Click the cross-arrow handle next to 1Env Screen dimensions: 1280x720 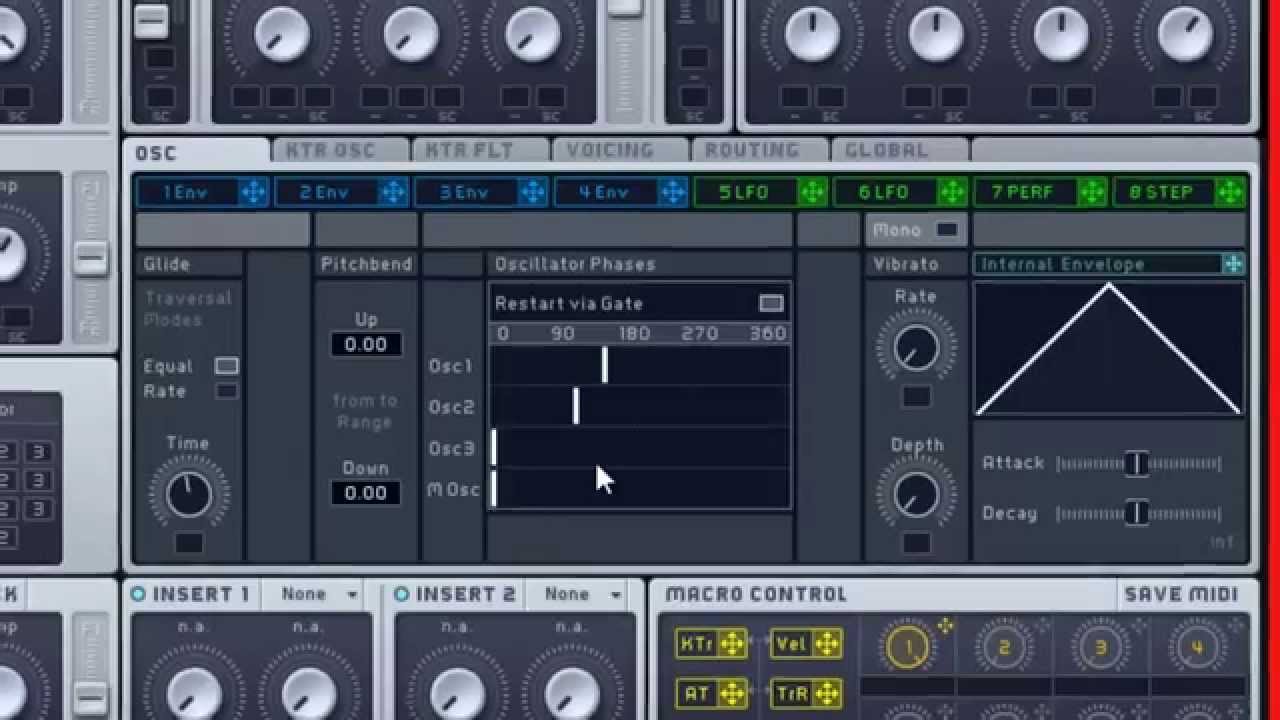pos(254,192)
